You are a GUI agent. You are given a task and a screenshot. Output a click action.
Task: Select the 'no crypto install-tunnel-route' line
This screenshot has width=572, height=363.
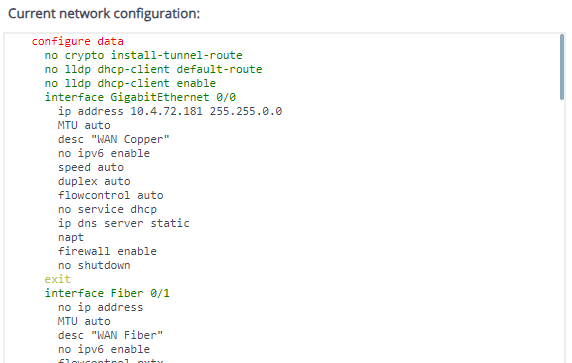(143, 55)
